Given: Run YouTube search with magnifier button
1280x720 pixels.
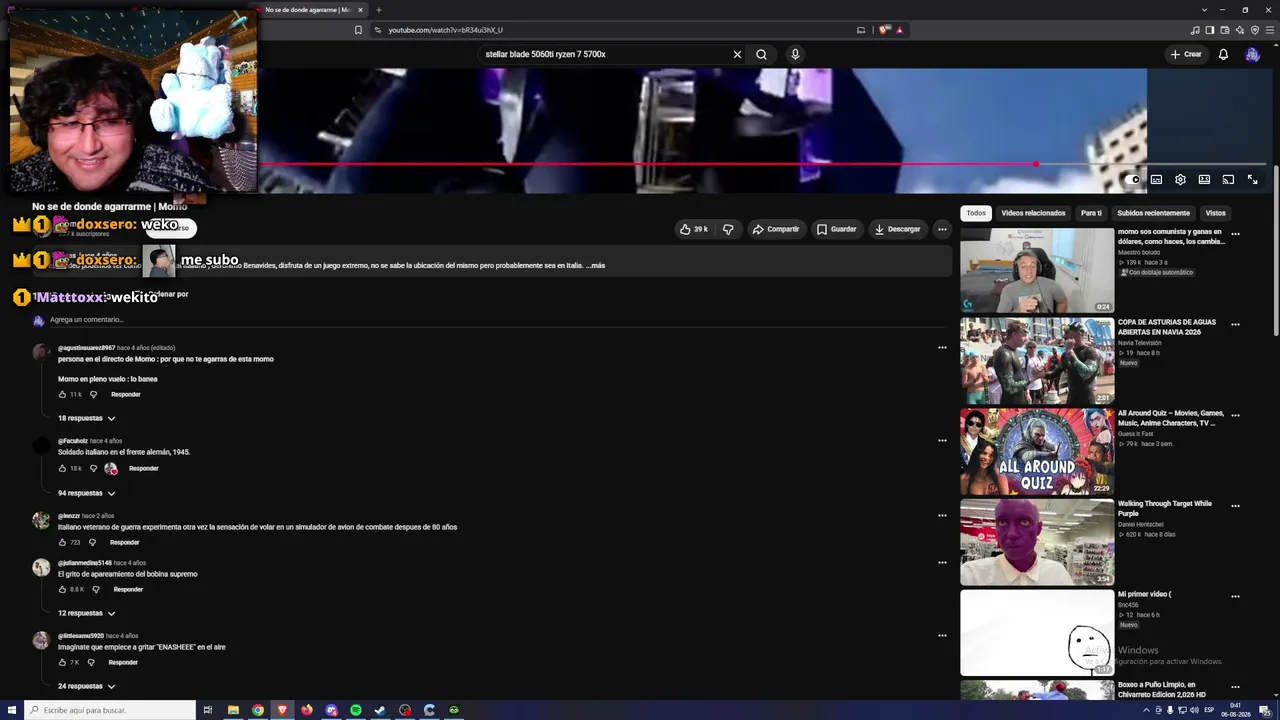Looking at the screenshot, I should pyautogui.click(x=761, y=54).
